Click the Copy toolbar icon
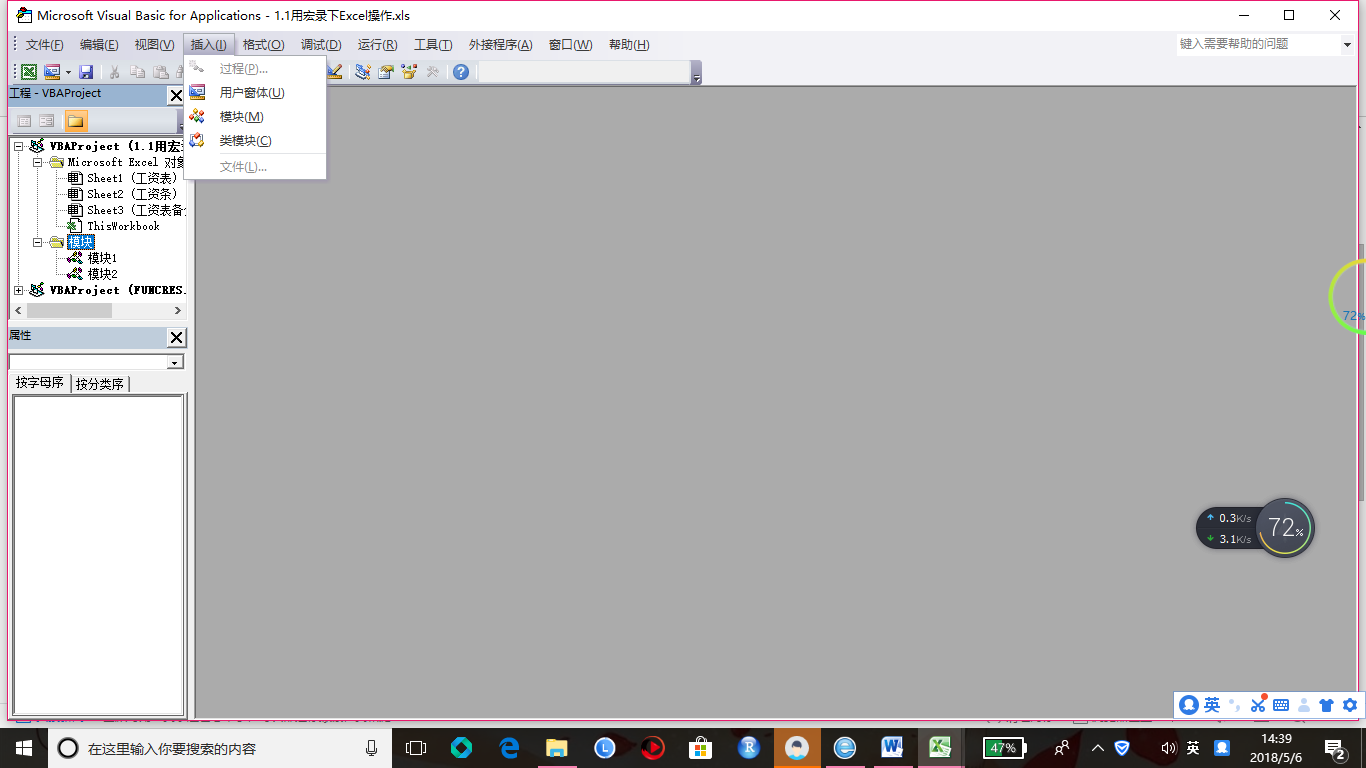 [x=137, y=72]
